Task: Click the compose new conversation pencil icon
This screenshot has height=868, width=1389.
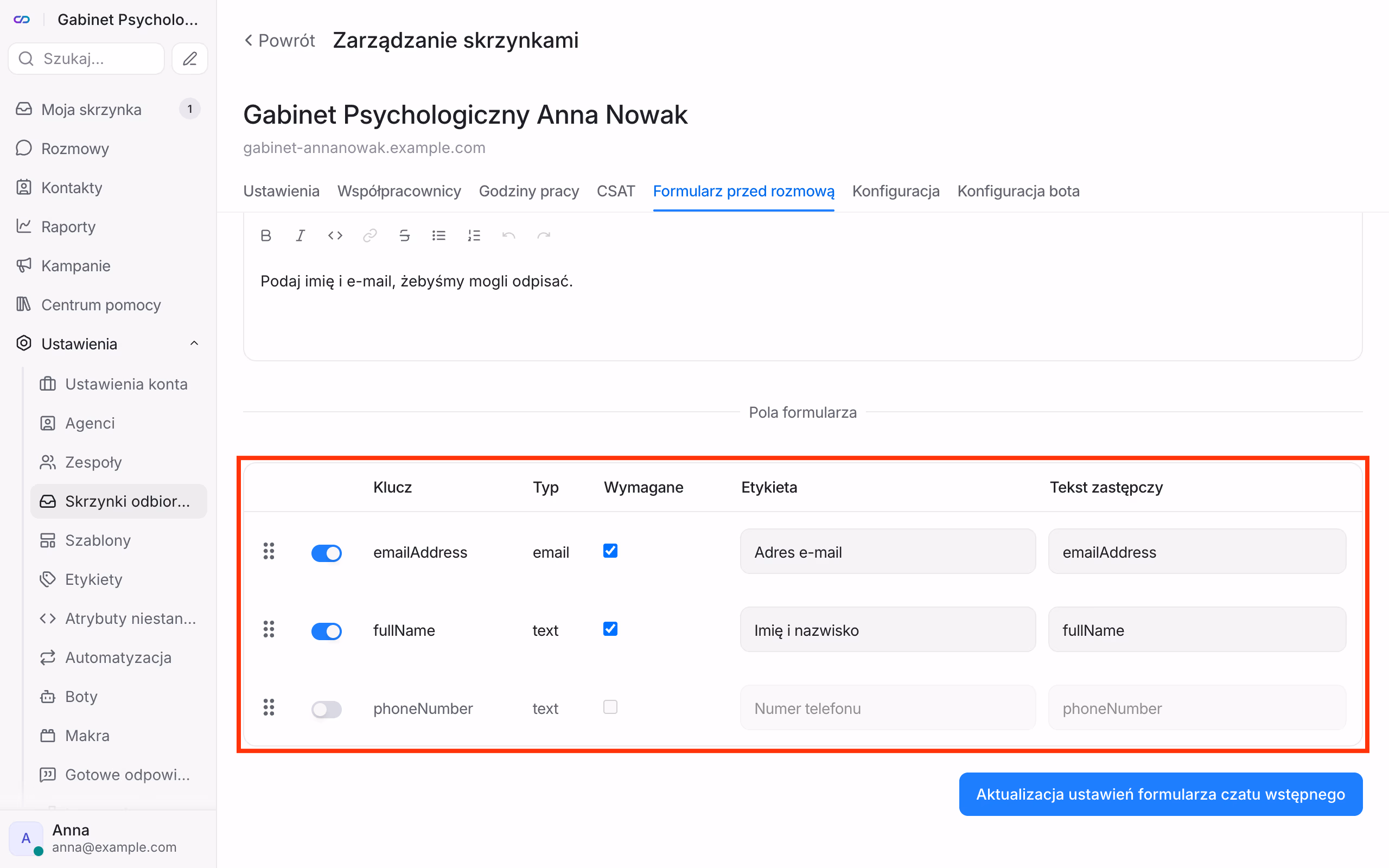Action: point(190,59)
